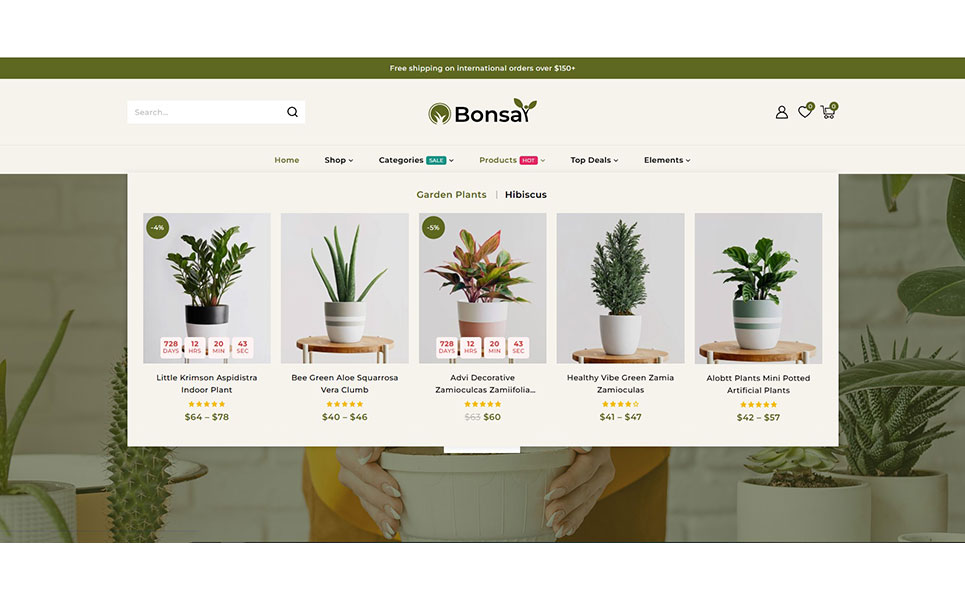Open the user account icon
This screenshot has height=600, width=965.
(x=782, y=112)
